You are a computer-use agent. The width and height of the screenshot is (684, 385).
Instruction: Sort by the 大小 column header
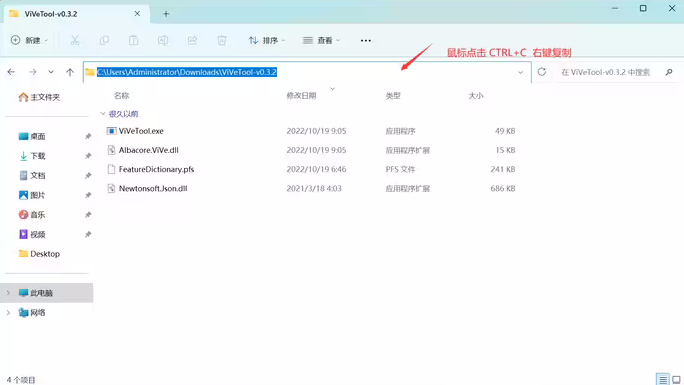tap(475, 95)
